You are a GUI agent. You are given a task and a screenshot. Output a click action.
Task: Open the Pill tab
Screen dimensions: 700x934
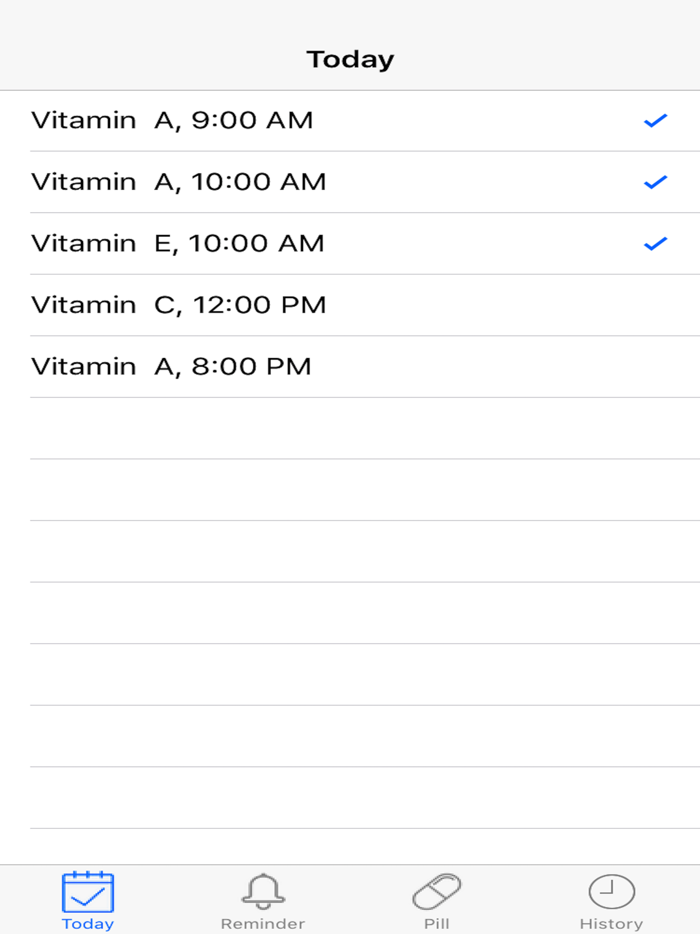(x=437, y=898)
